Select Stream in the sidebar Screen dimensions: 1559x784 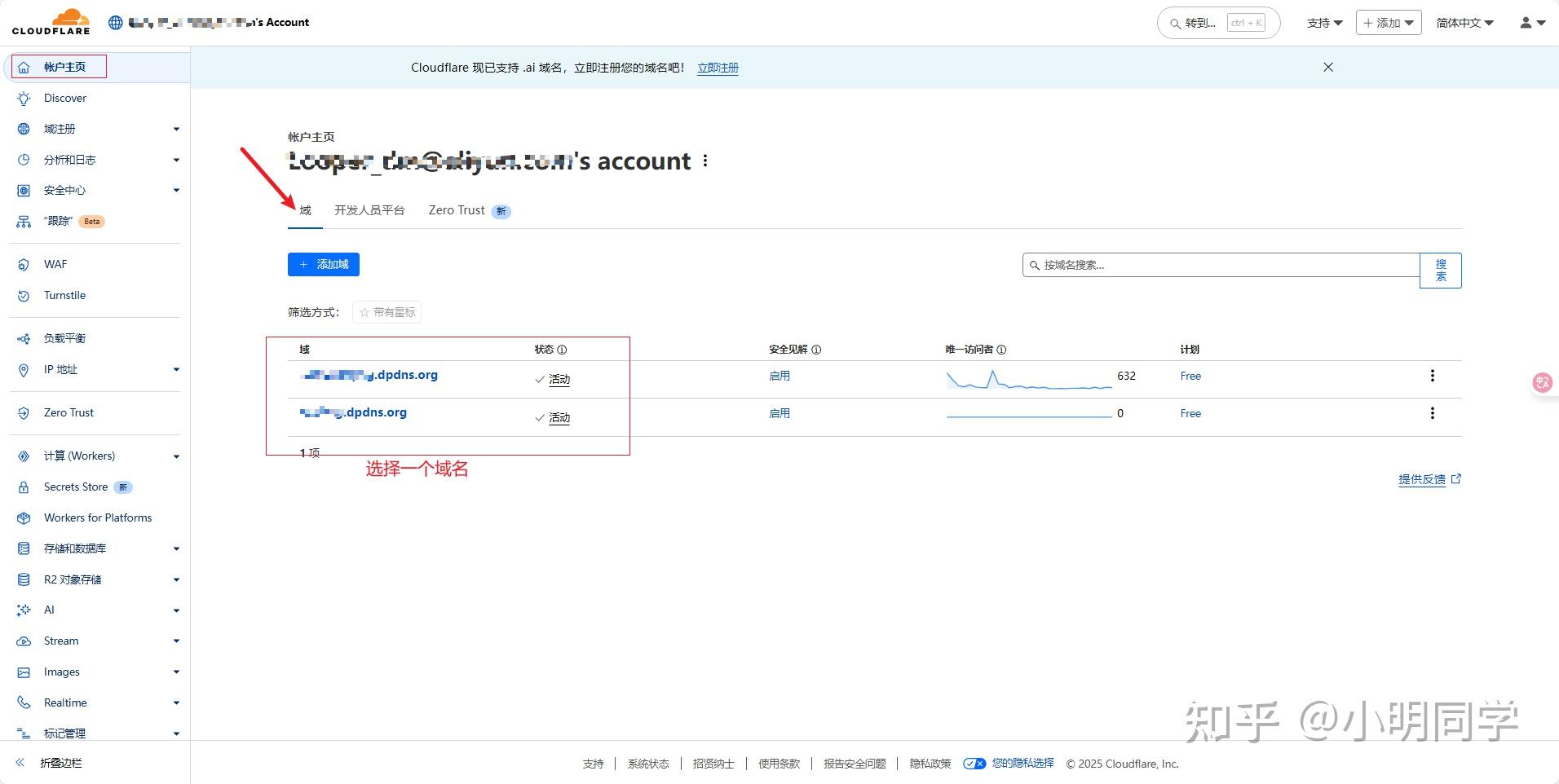pos(60,641)
